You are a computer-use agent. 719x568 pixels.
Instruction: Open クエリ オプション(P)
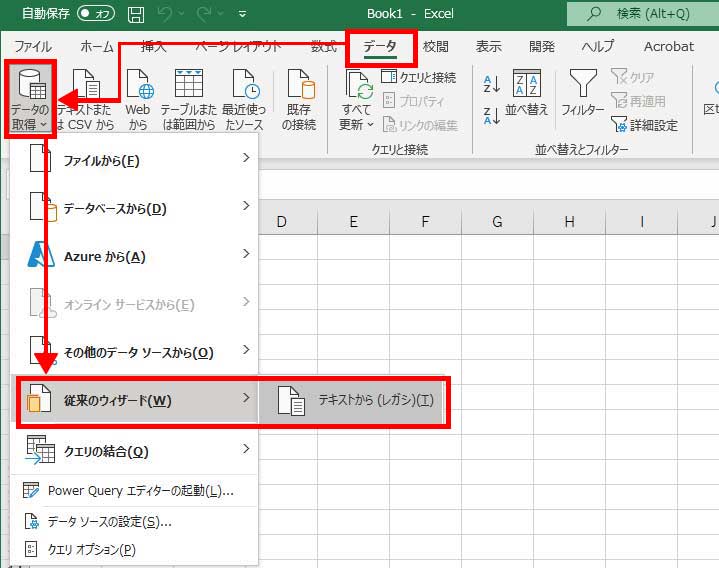[134, 549]
